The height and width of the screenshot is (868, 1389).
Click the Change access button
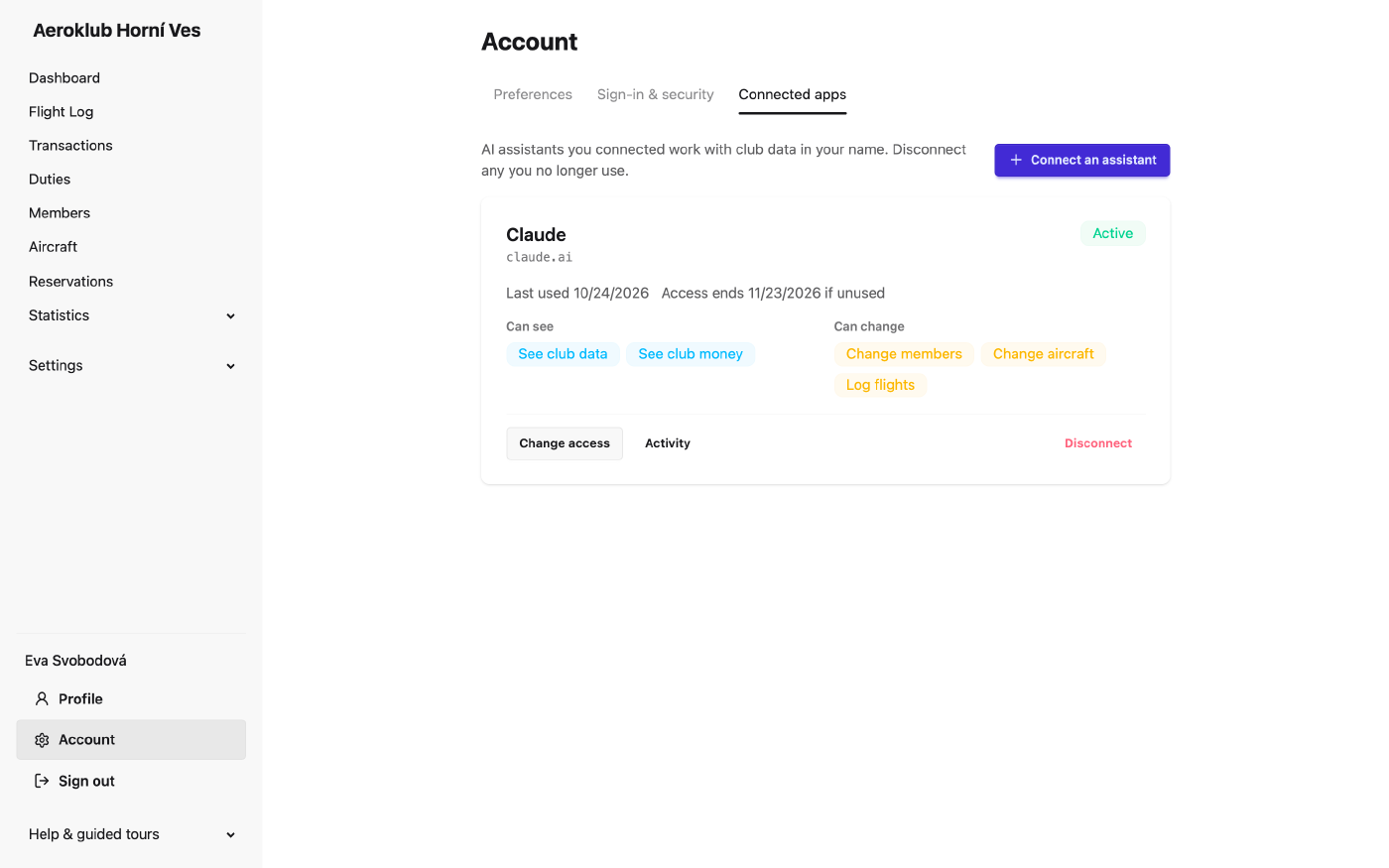pyautogui.click(x=565, y=443)
